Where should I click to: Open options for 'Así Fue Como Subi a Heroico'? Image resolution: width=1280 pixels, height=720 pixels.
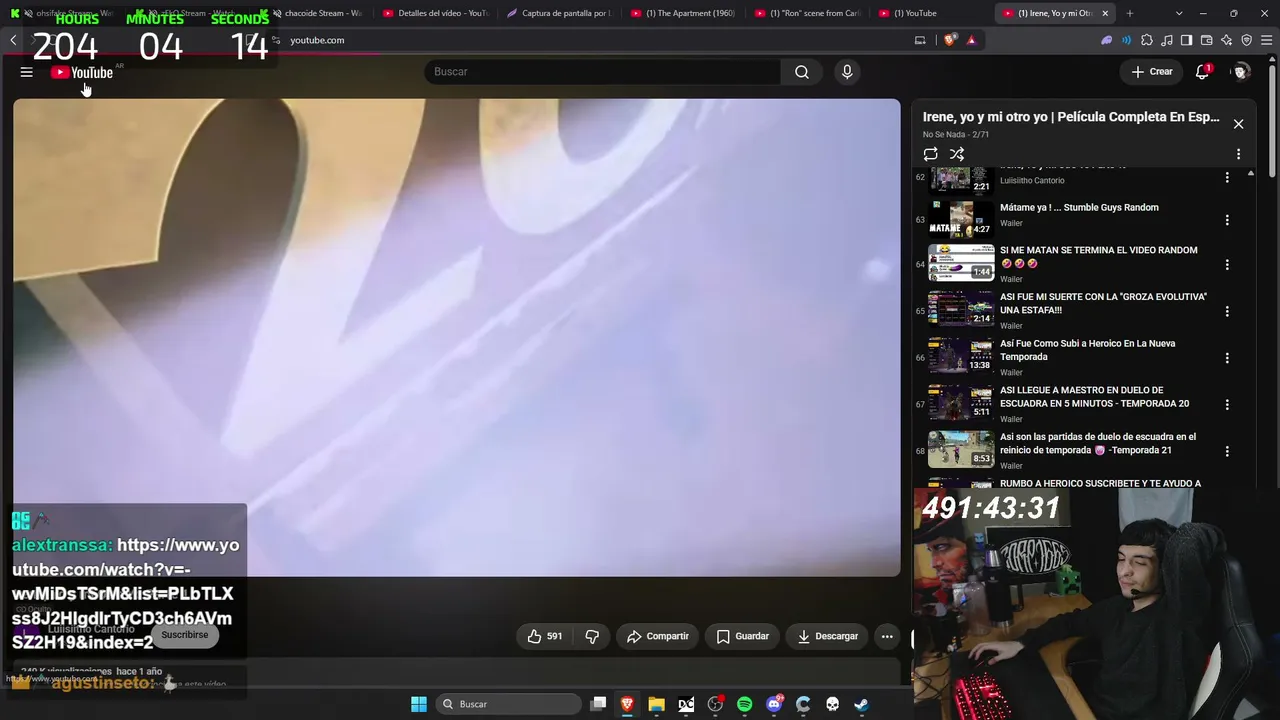pyautogui.click(x=1227, y=358)
